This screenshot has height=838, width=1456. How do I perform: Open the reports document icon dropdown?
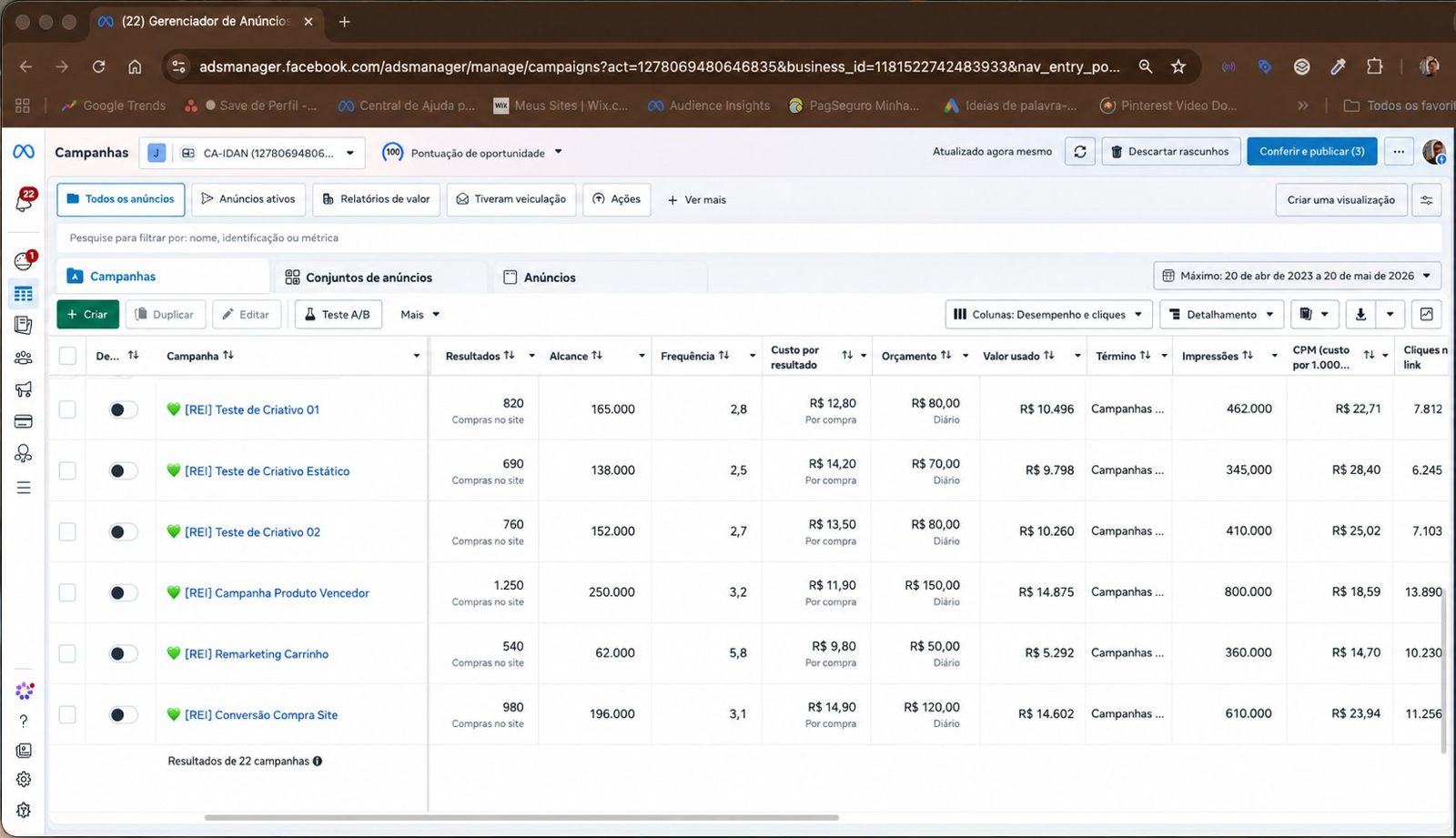click(1314, 315)
